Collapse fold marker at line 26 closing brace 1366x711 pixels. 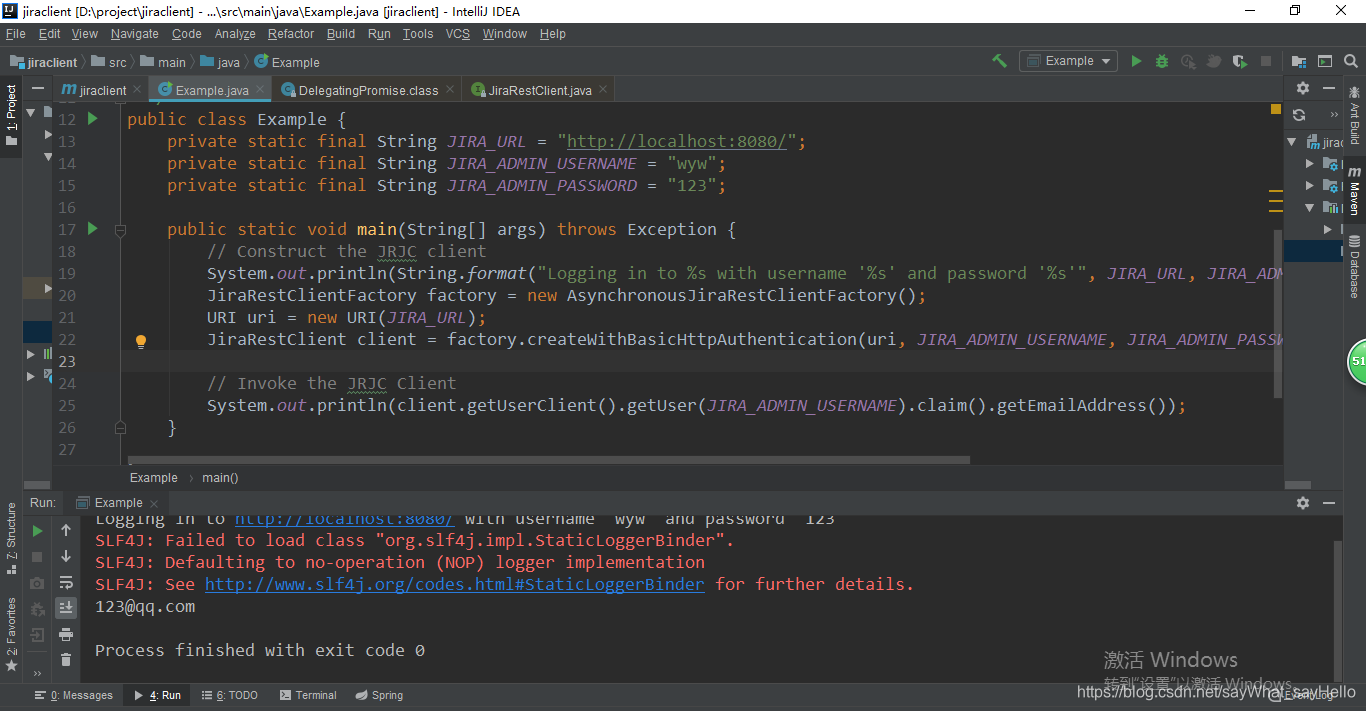(120, 427)
